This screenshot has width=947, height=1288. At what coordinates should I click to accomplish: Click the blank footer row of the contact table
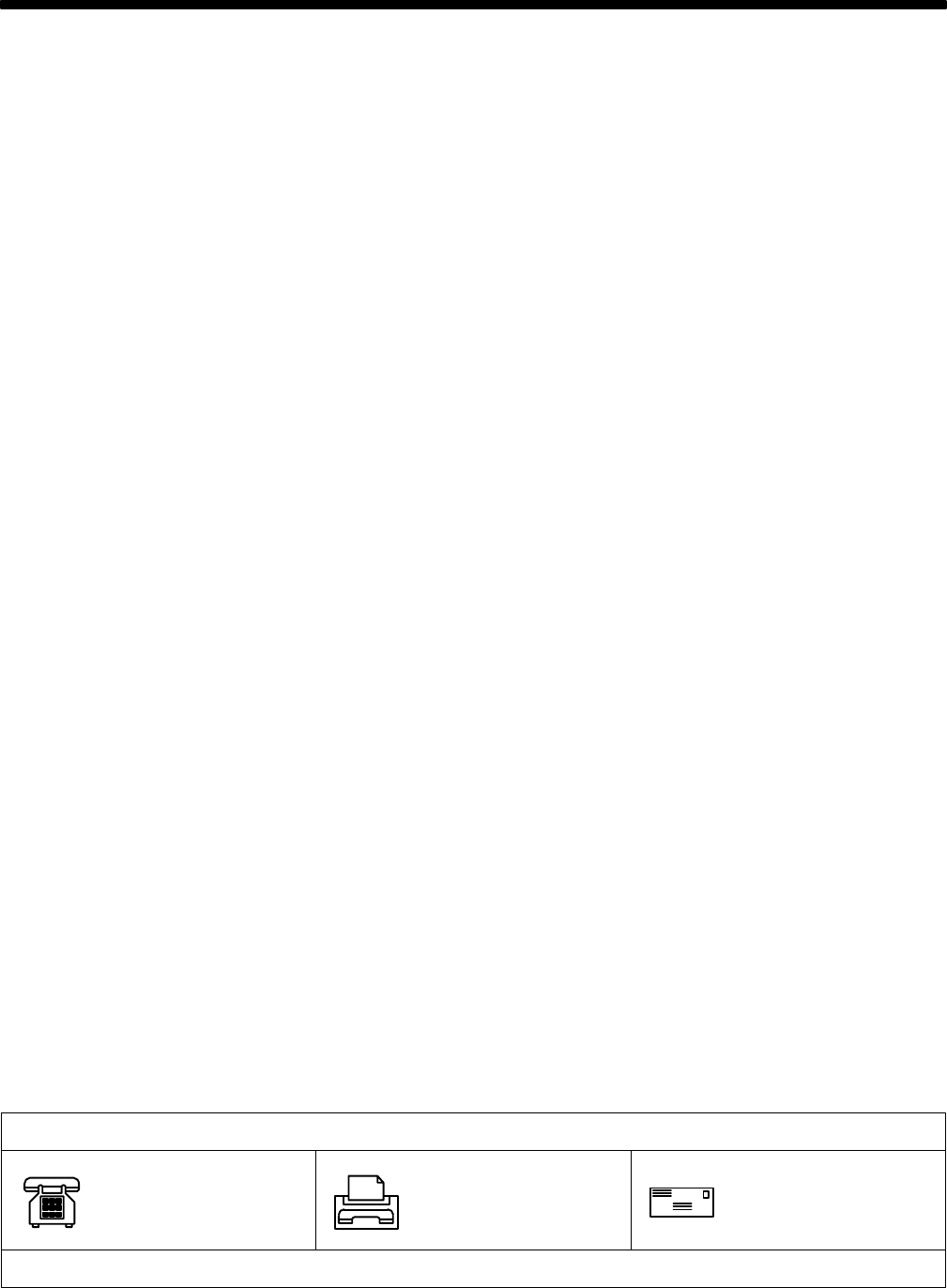(x=473, y=1268)
